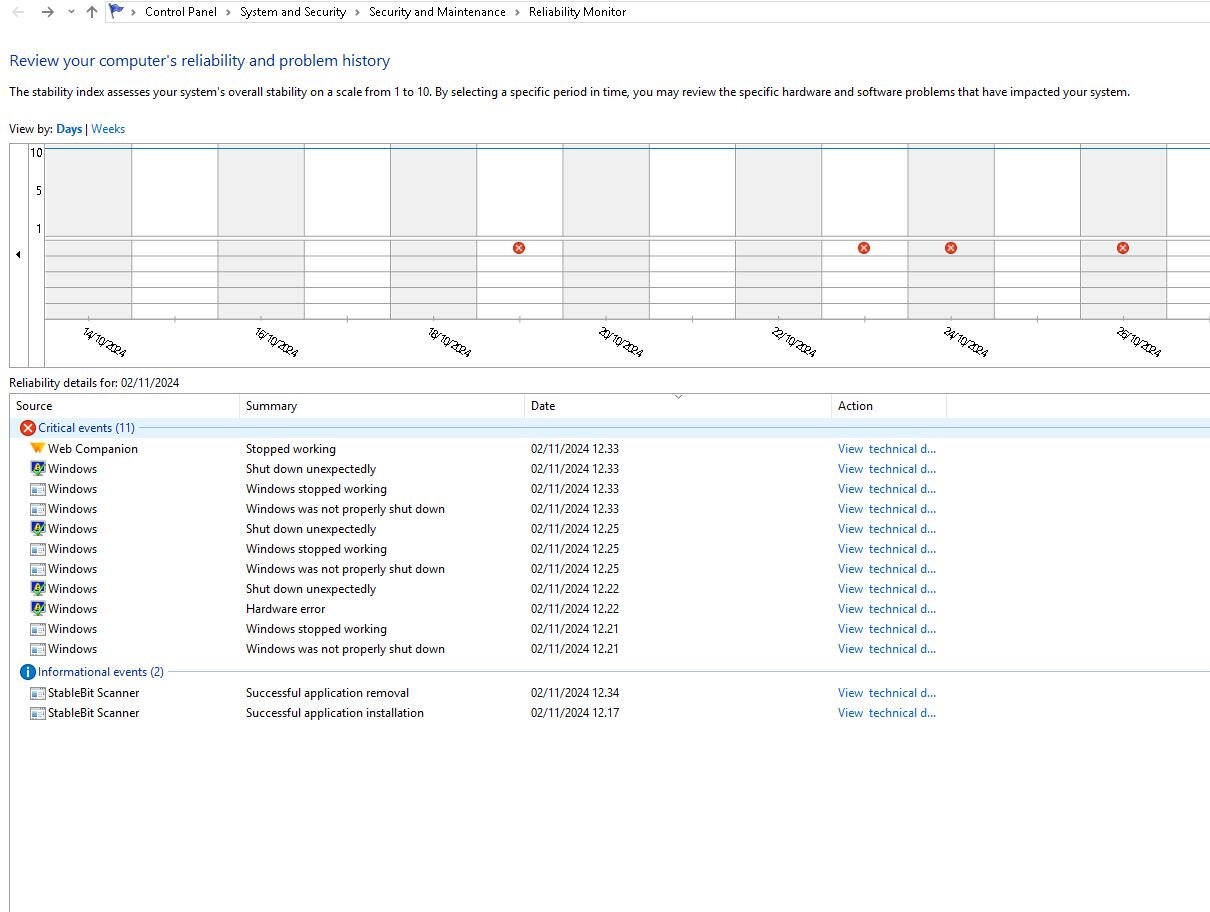Screen dimensions: 1210x912
Task: View technical details for Windows stopped working 12.21
Action: [887, 629]
